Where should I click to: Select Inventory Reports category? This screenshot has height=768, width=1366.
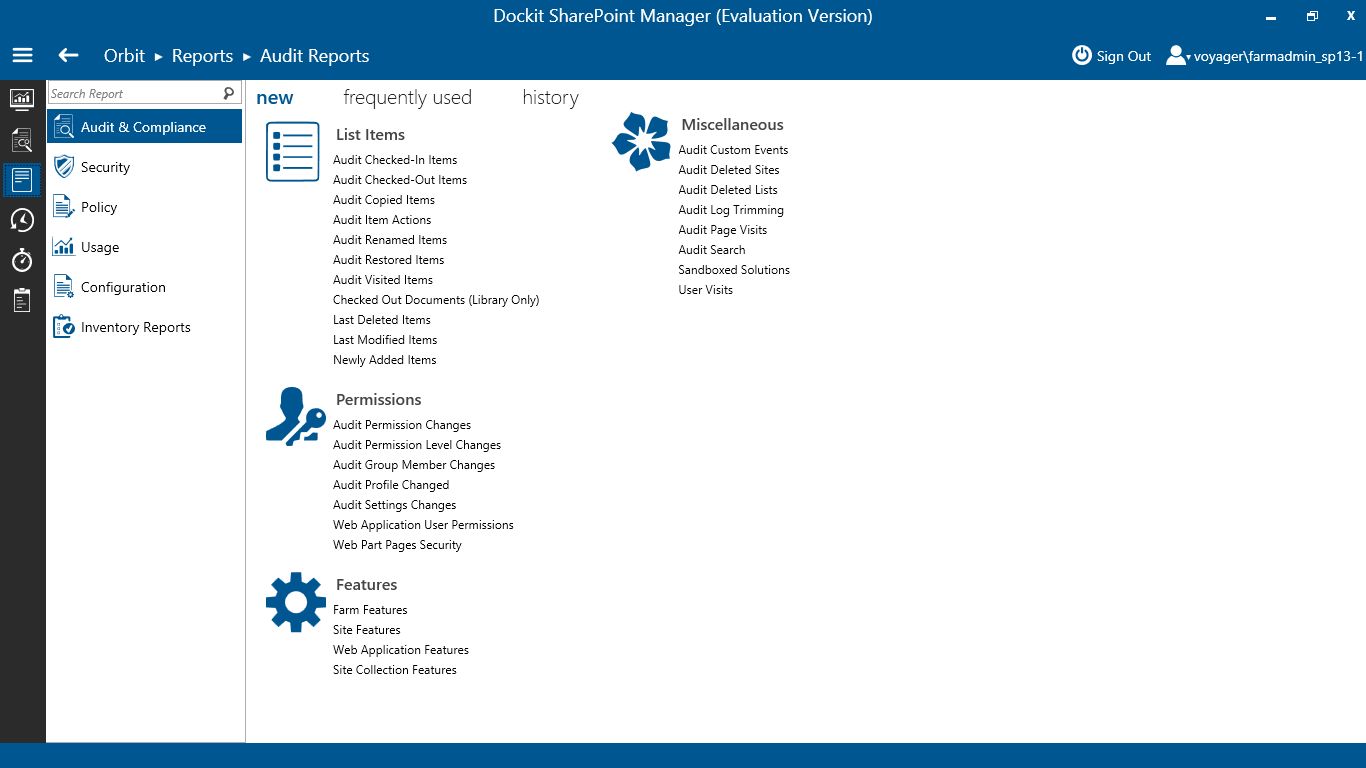144,327
